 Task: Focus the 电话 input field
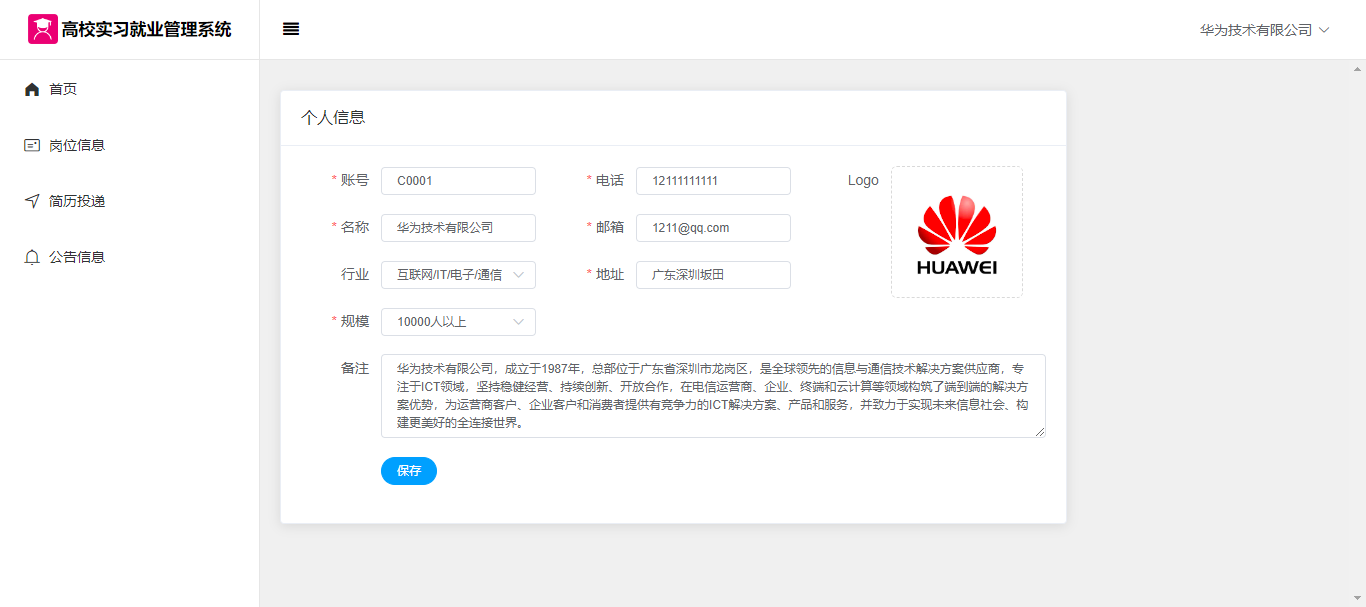[713, 181]
